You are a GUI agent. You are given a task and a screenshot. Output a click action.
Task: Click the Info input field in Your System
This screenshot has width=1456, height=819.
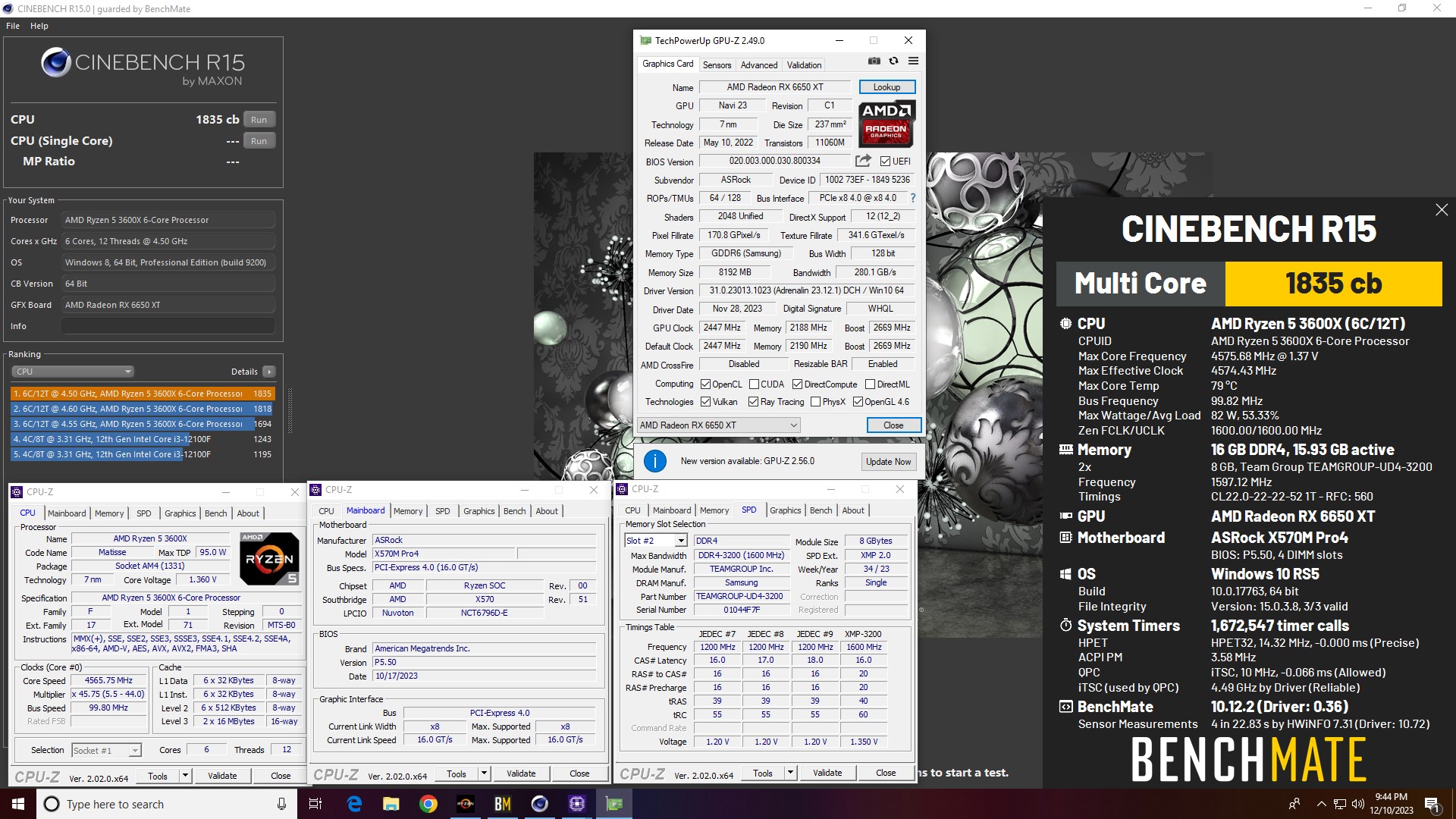tap(168, 326)
